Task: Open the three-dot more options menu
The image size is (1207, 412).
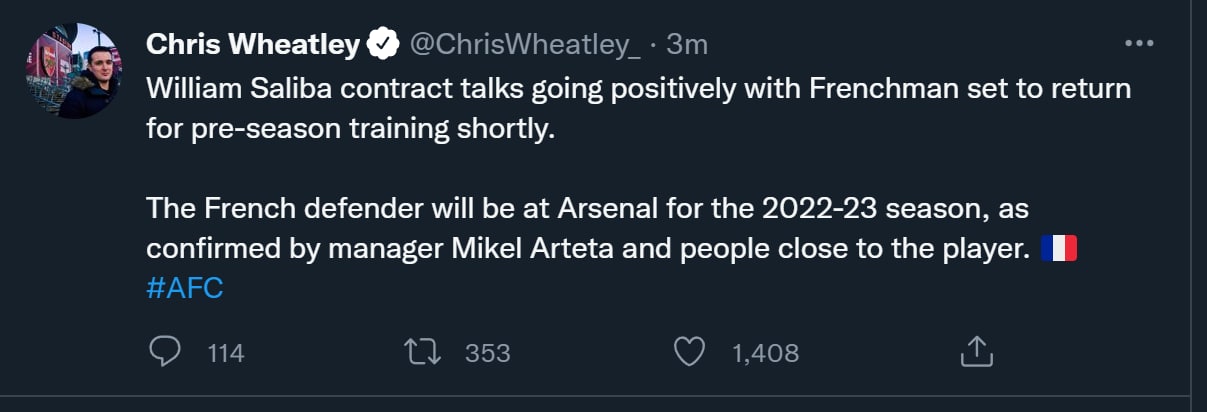Action: 1139,44
